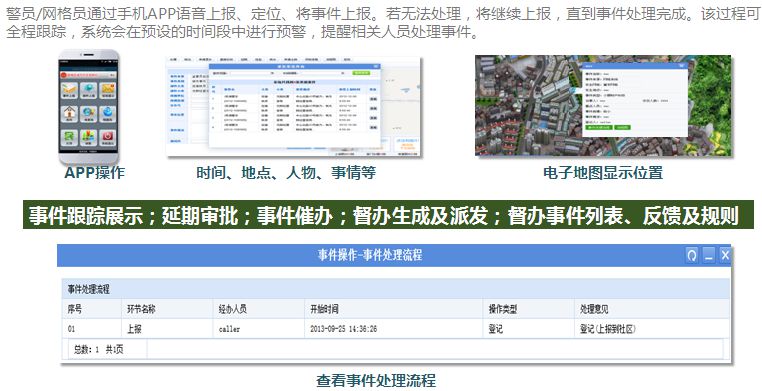
Task: Click the first green button in map popup
Action: click(x=598, y=127)
